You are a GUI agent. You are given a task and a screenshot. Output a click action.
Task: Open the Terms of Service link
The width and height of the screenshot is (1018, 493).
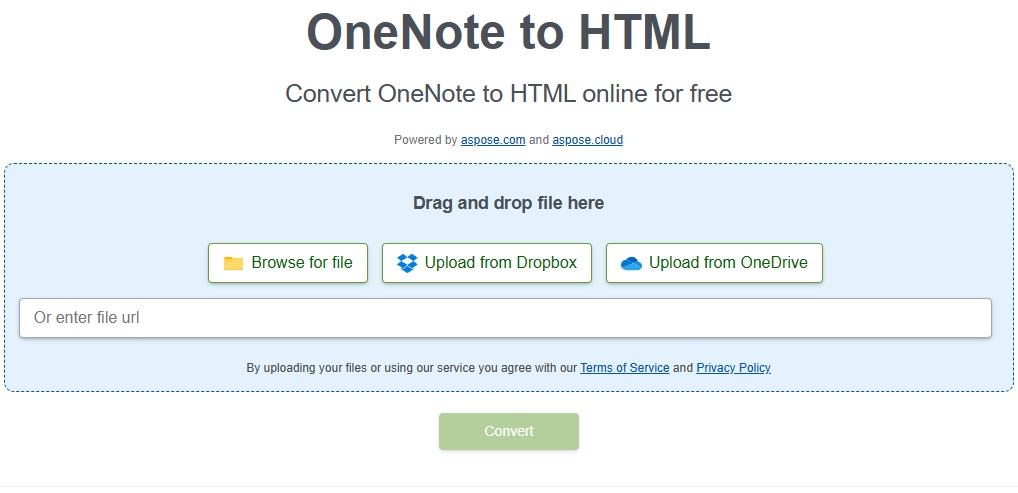click(624, 368)
